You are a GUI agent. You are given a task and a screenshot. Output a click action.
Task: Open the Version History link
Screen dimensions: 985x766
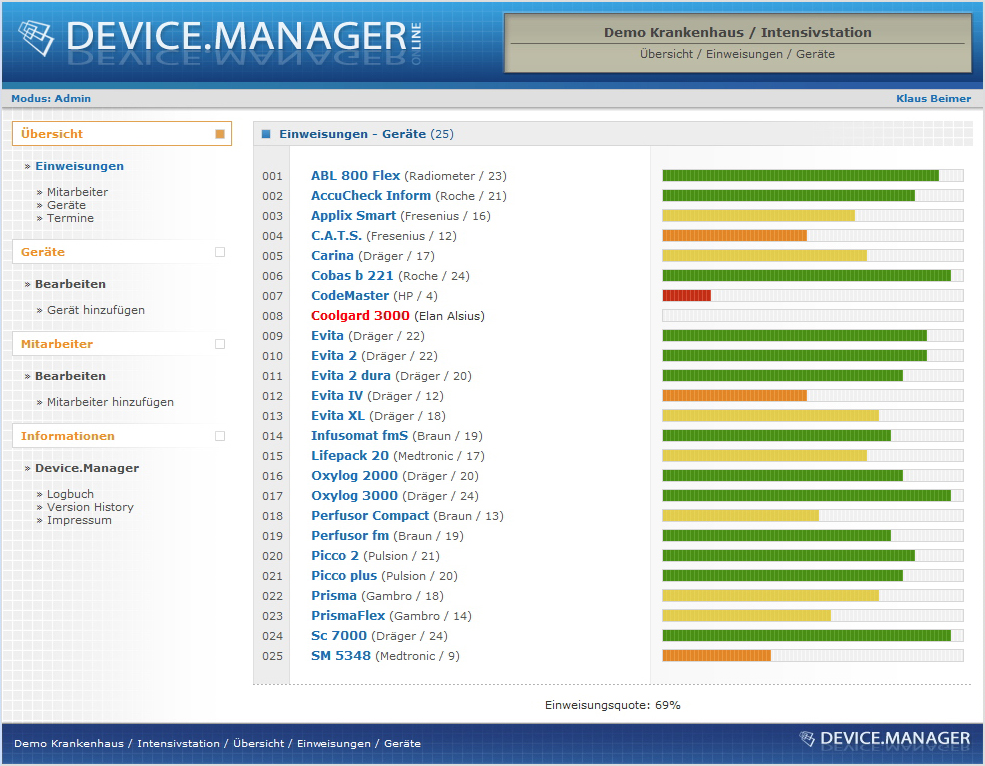(x=90, y=507)
